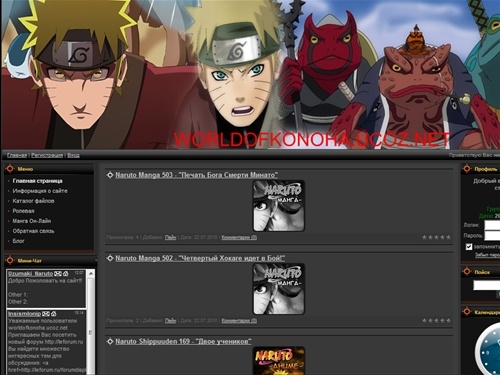This screenshot has width=500, height=375.
Task: Focus the Поиск search field
Action: [487, 285]
